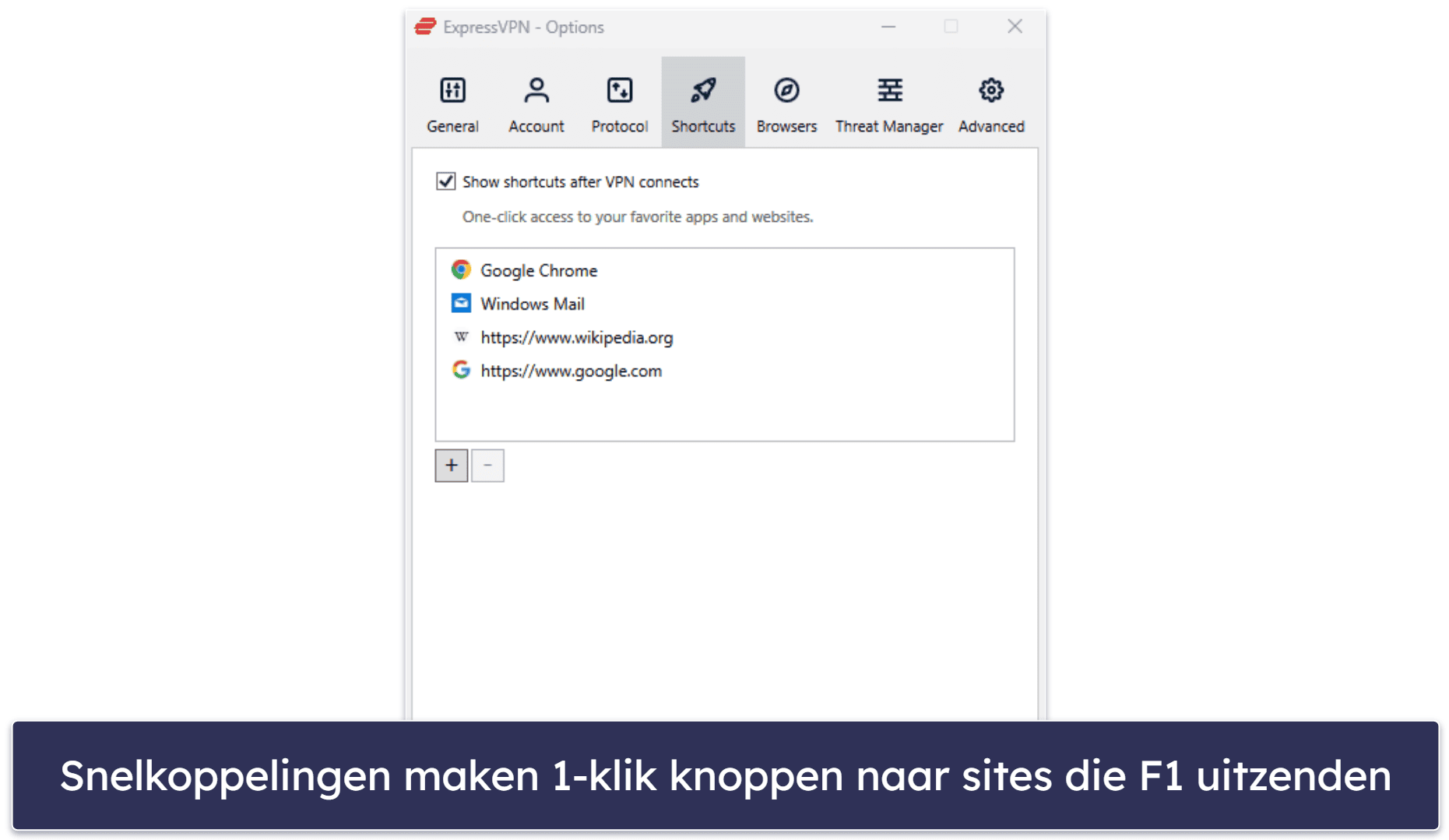The height and width of the screenshot is (840, 1449).
Task: Close the ExpressVPN Options window
Action: pos(1015,27)
